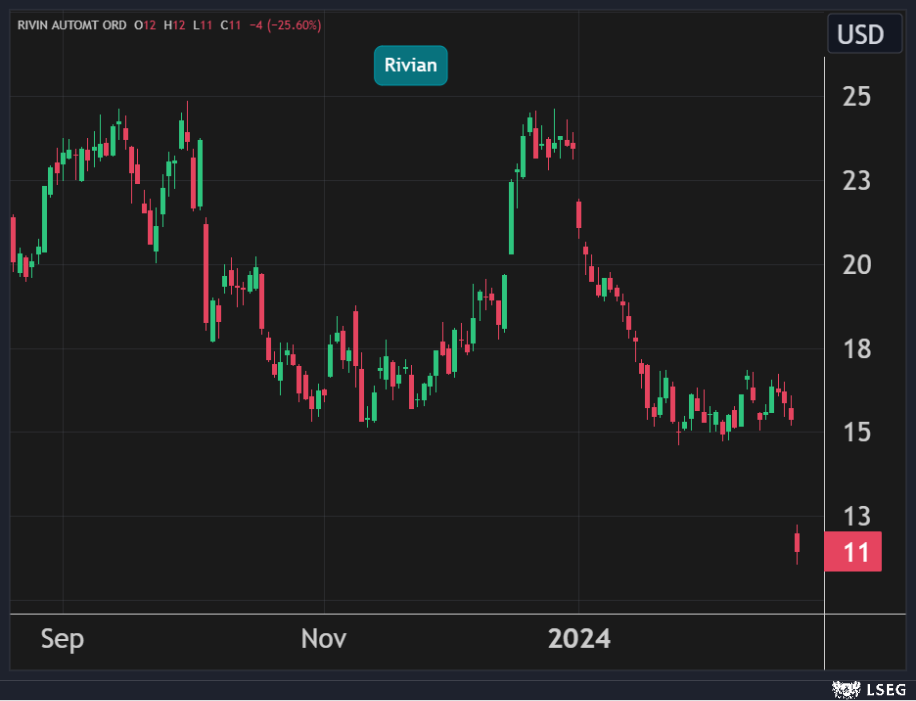
Task: Click the −25.60% change value in legend
Action: [297, 25]
